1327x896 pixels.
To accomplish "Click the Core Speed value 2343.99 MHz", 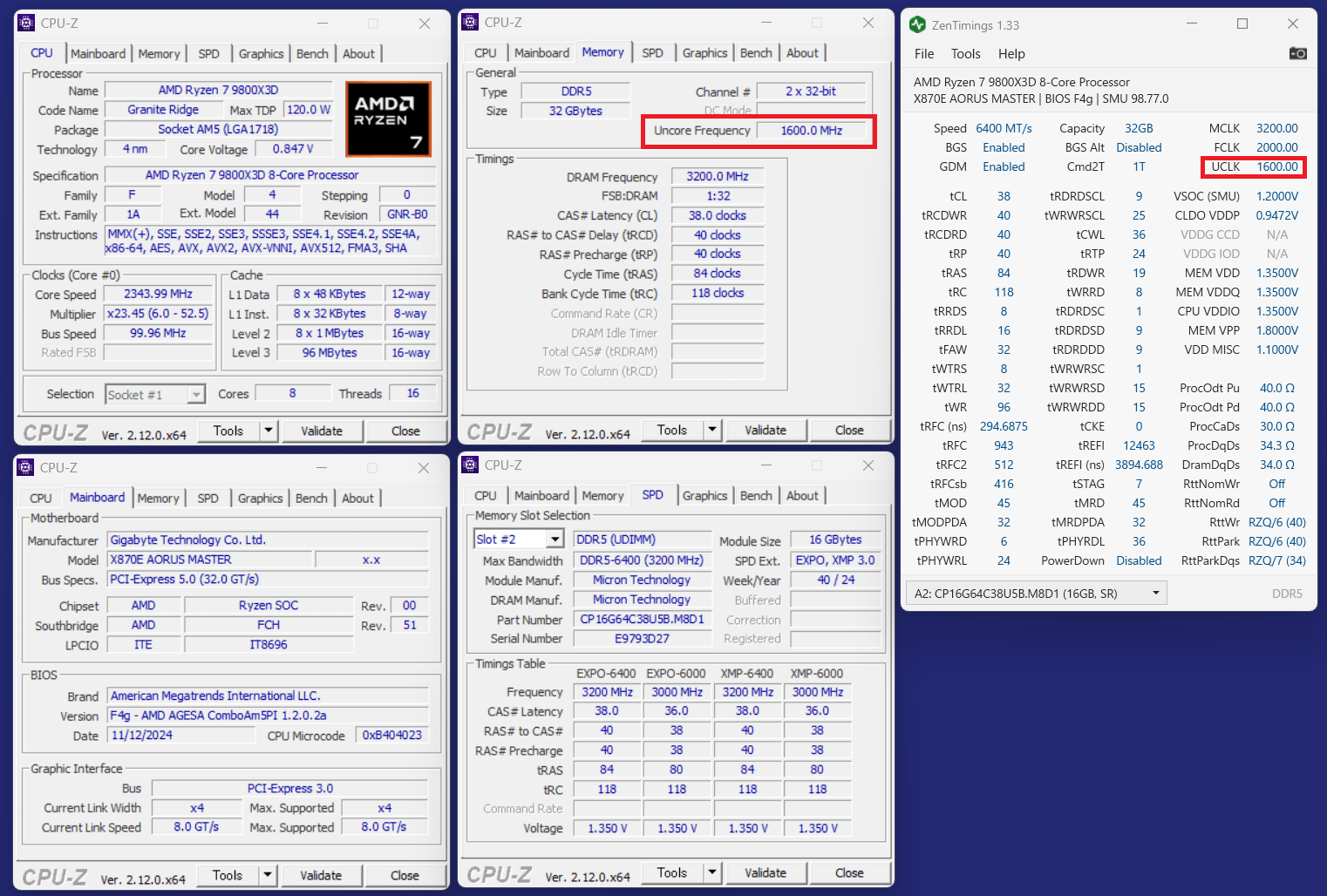I will click(158, 295).
